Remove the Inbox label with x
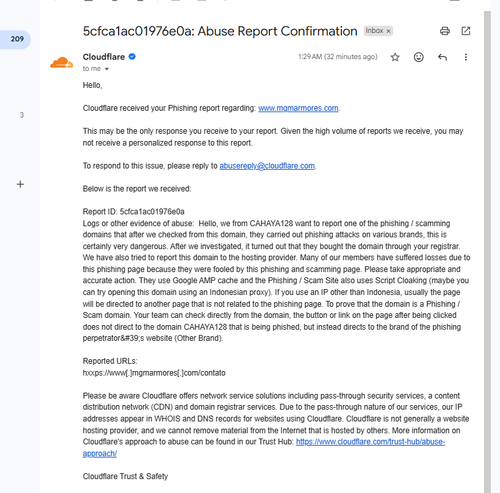Screen dimensions: 500x493 tap(388, 31)
